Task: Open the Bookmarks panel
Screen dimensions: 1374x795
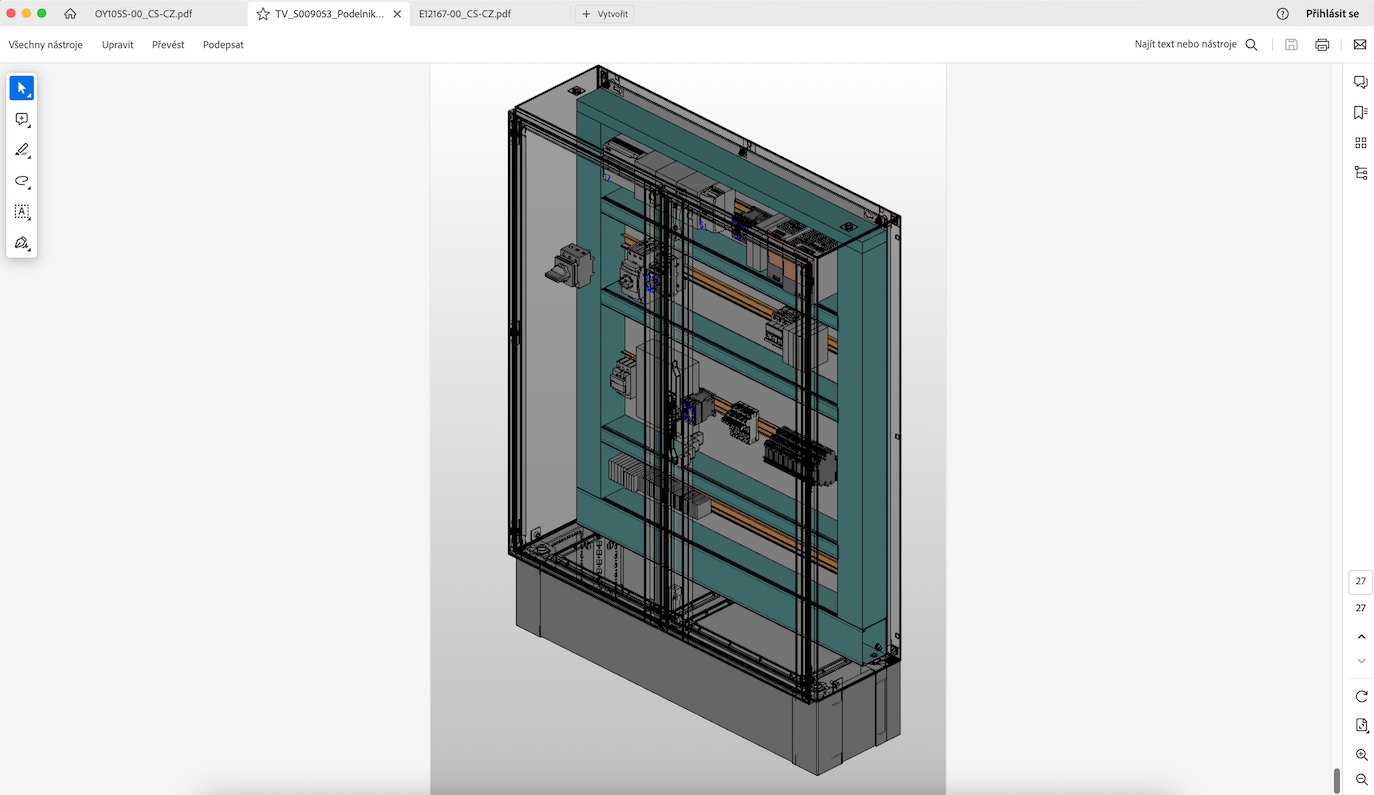Action: pos(1360,112)
